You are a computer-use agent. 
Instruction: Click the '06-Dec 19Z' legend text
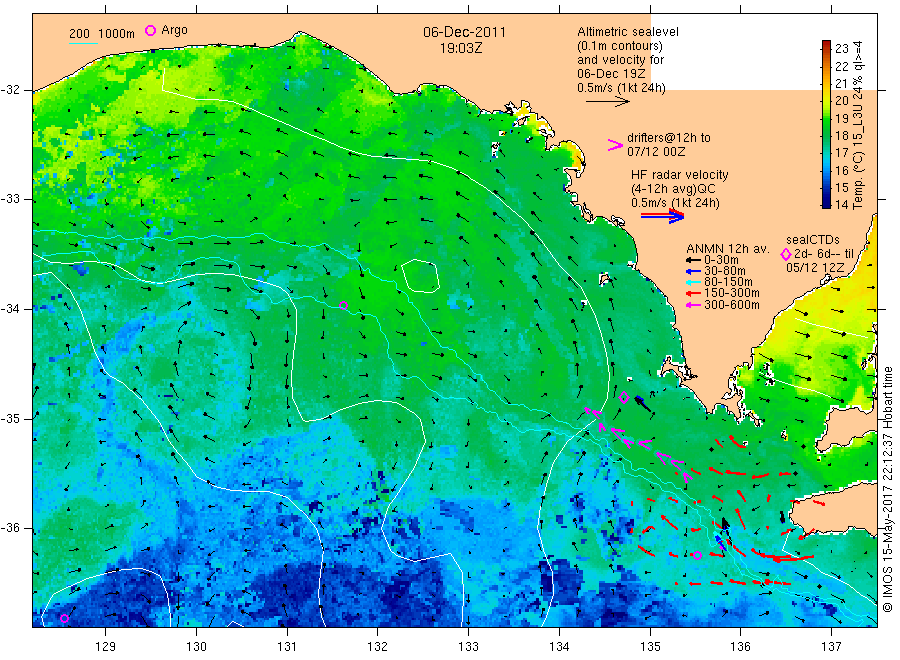click(611, 74)
